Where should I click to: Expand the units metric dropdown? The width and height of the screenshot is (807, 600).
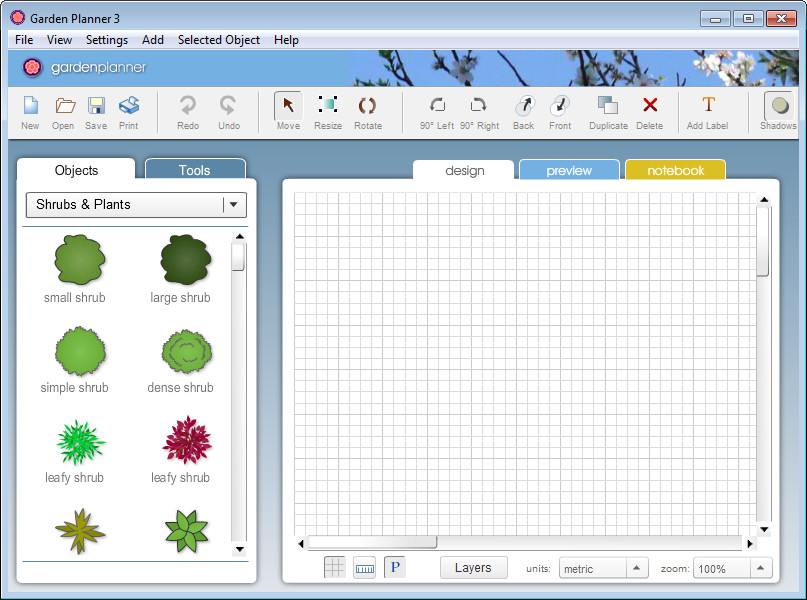[x=637, y=568]
